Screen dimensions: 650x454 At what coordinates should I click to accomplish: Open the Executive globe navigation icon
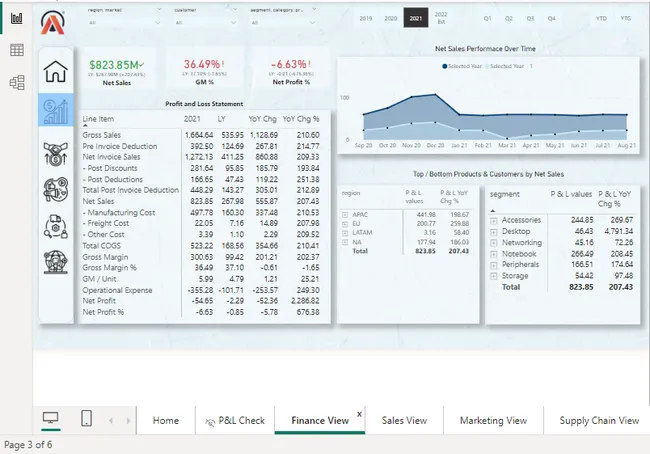click(56, 262)
